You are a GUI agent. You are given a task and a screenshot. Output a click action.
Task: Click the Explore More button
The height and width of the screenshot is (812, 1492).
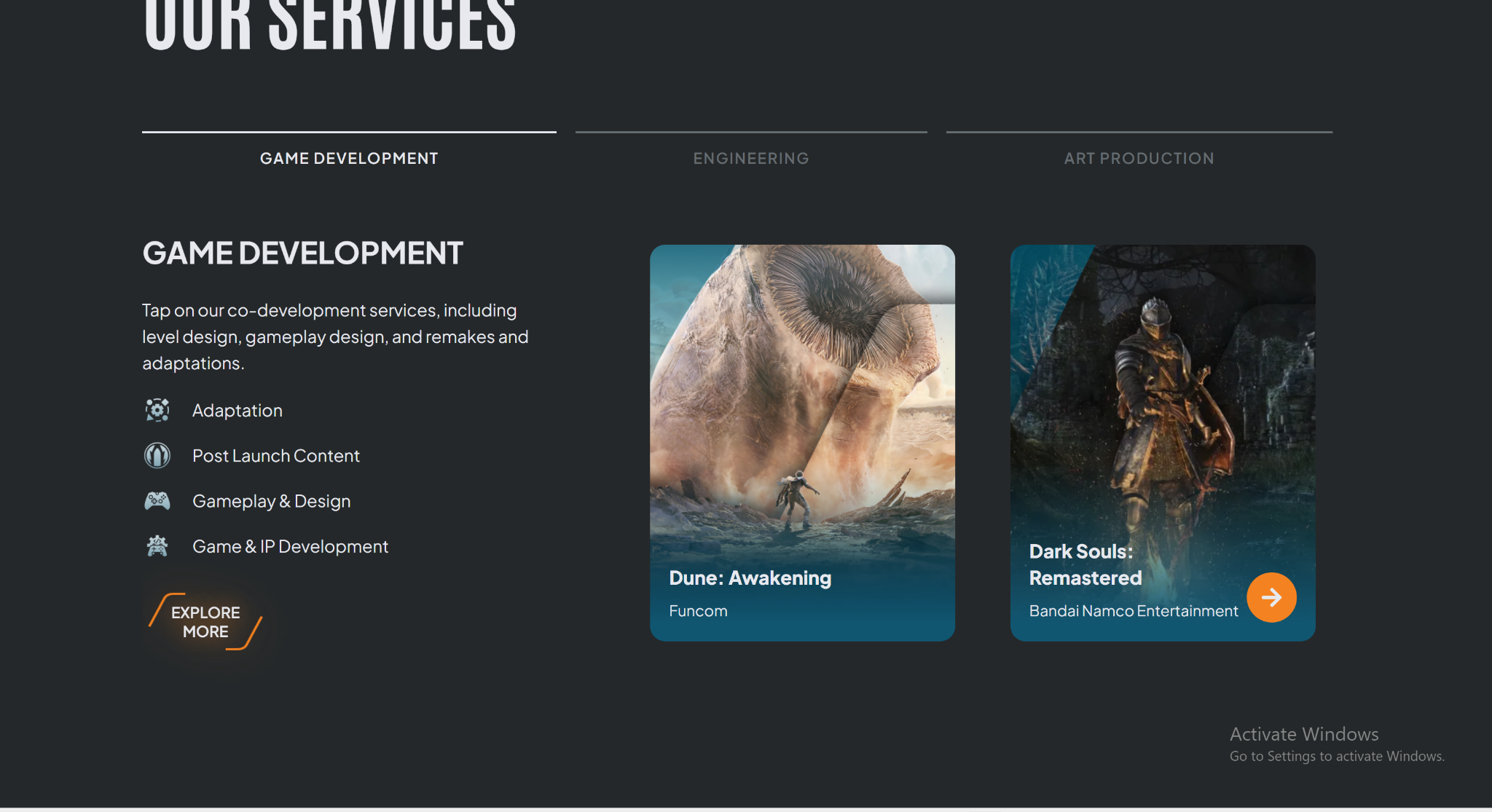tap(205, 622)
